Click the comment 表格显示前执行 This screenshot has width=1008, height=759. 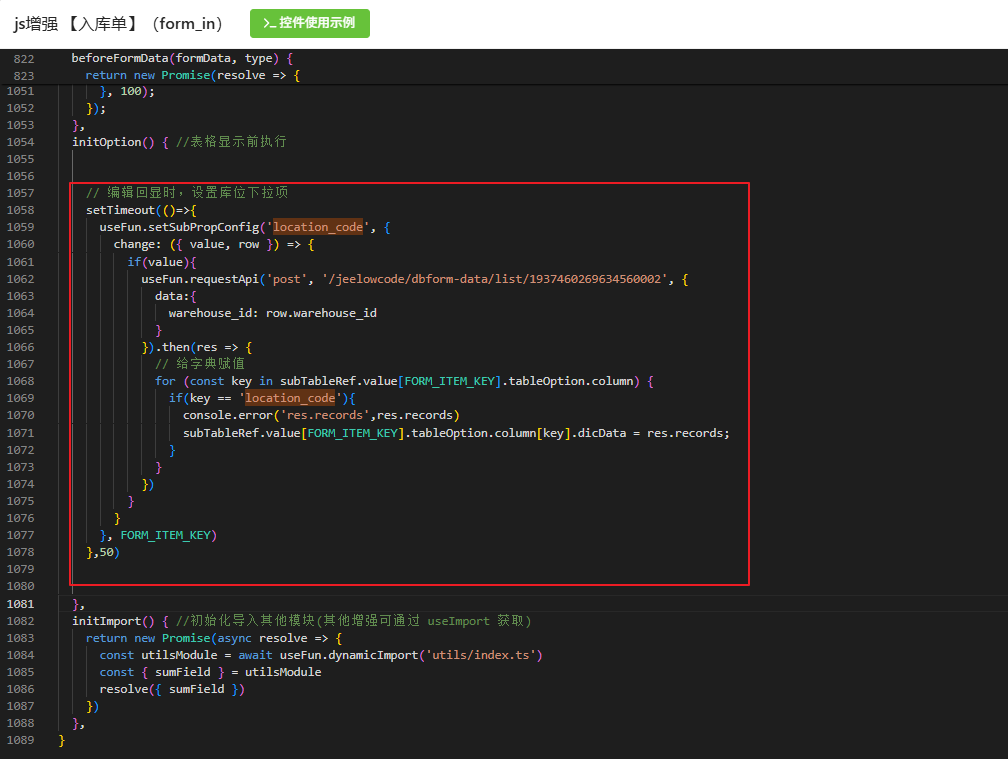(231, 142)
